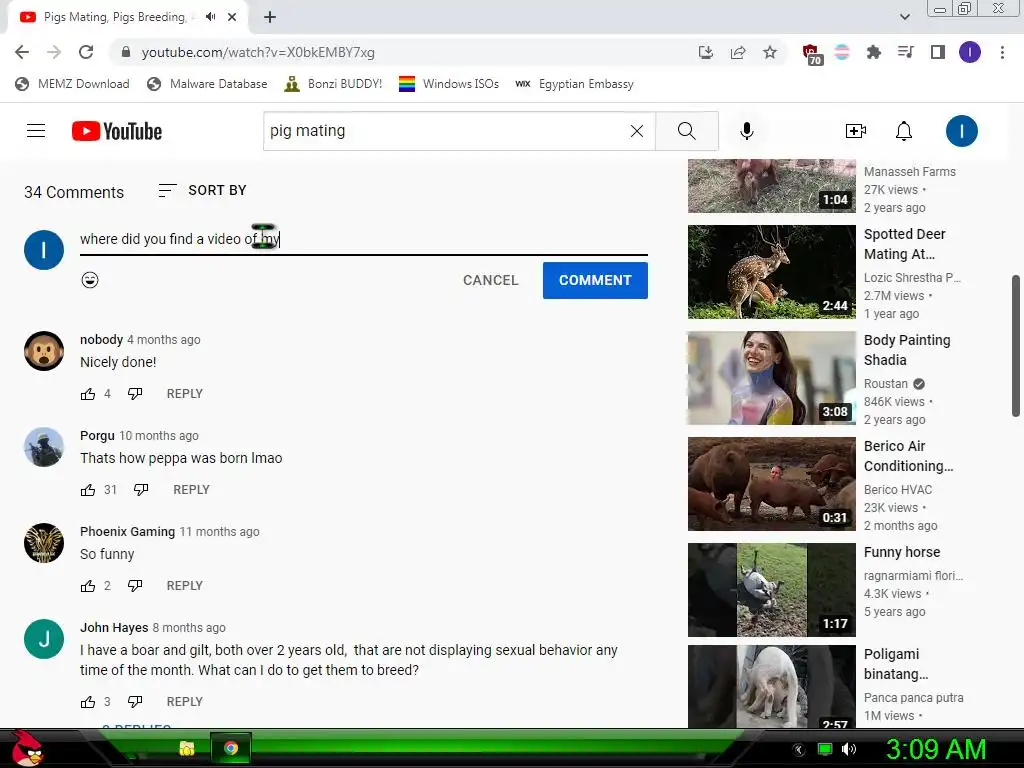Image resolution: width=1024 pixels, height=768 pixels.
Task: Run the search with magnifier button
Action: point(686,131)
